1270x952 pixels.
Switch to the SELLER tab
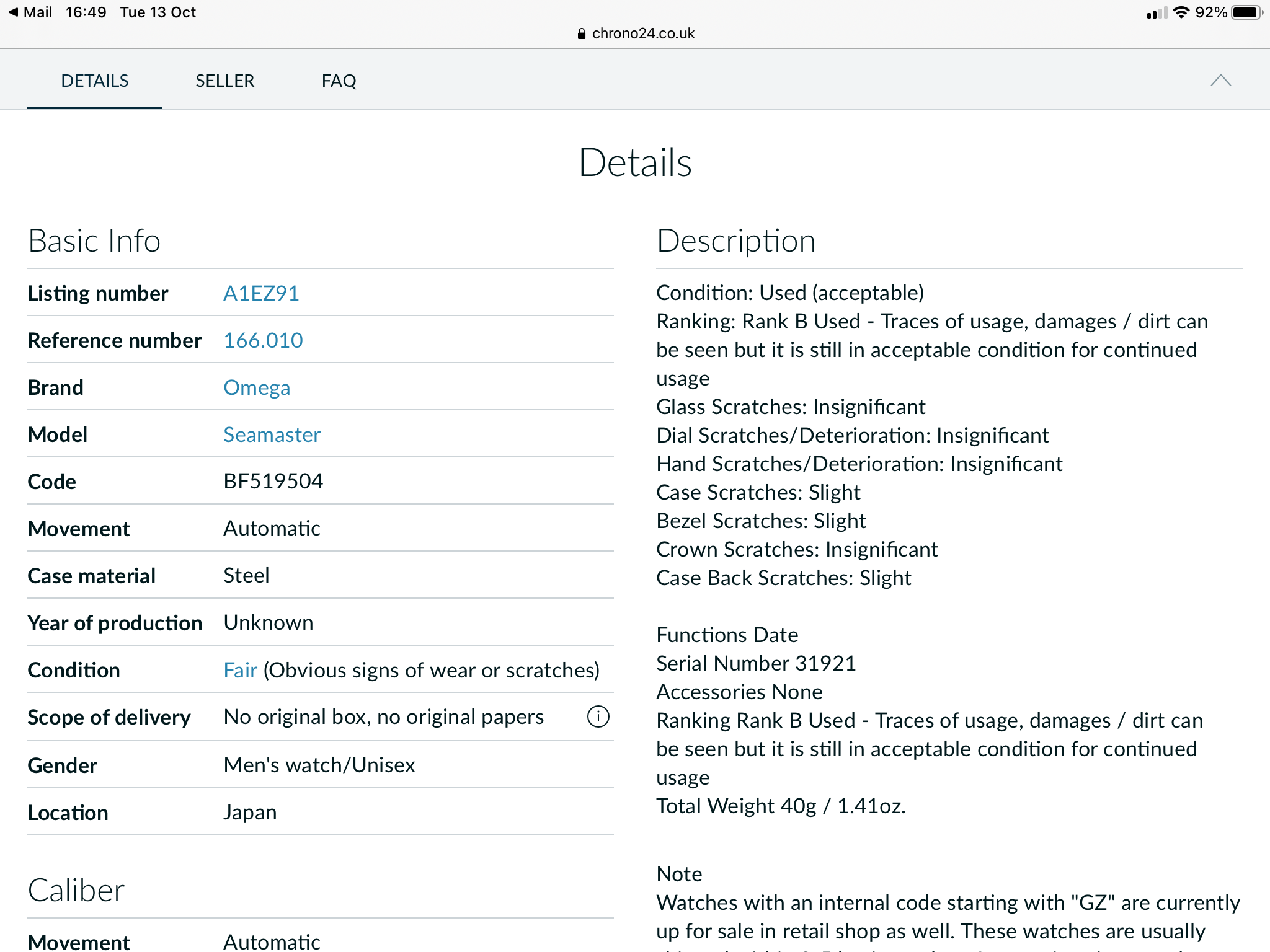[x=224, y=81]
